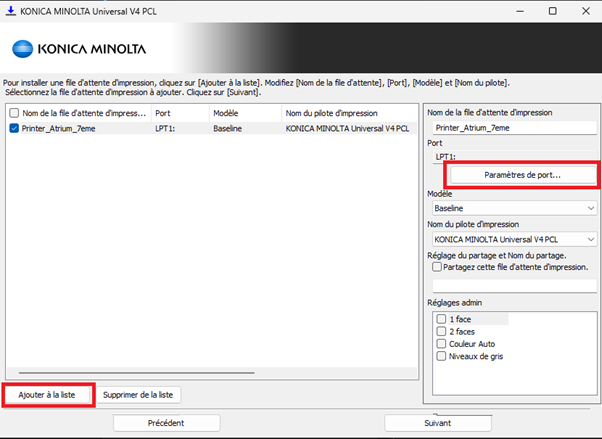Click Ajouter à la liste button
This screenshot has width=602, height=439.
pos(47,394)
